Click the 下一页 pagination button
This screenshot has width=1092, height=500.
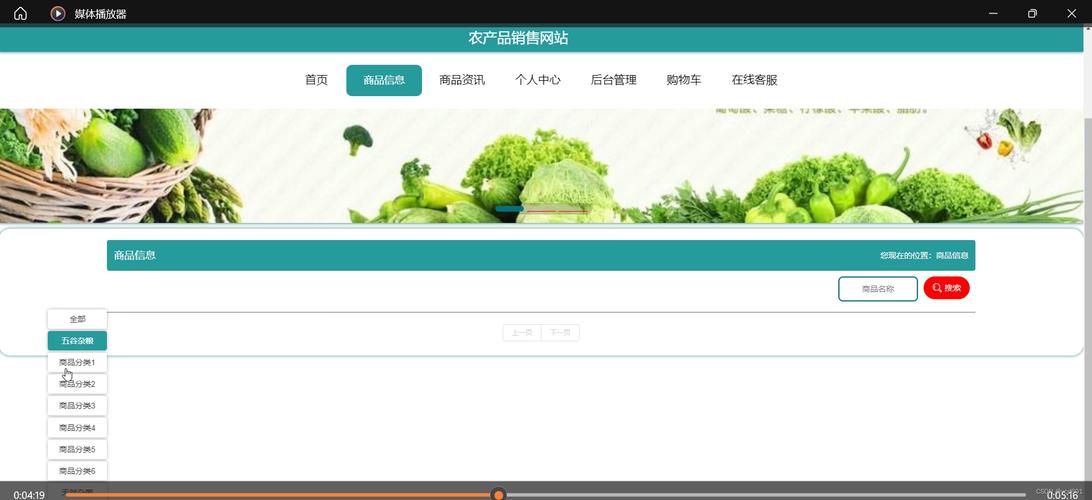click(x=560, y=333)
